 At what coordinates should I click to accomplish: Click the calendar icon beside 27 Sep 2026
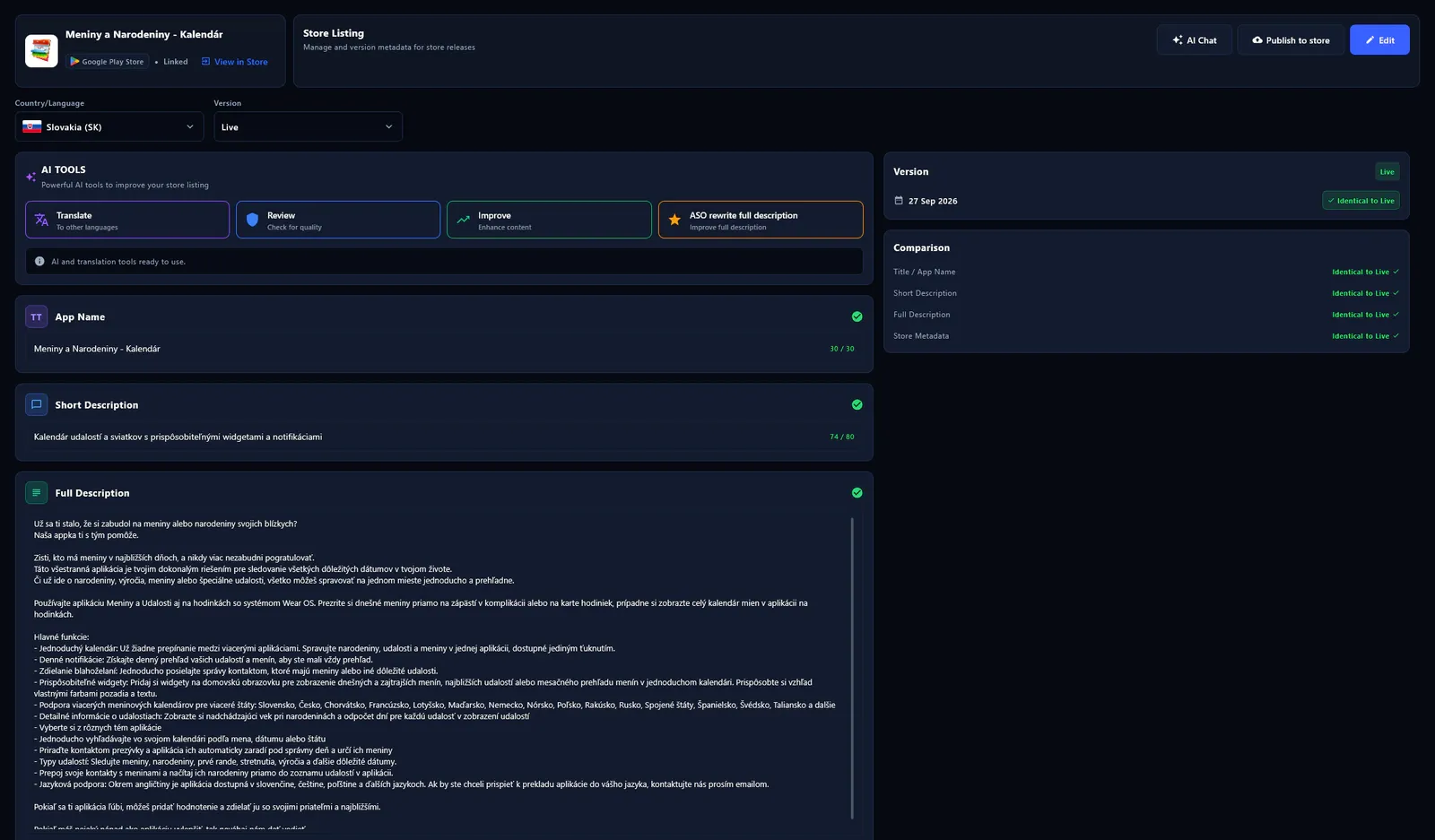(899, 201)
